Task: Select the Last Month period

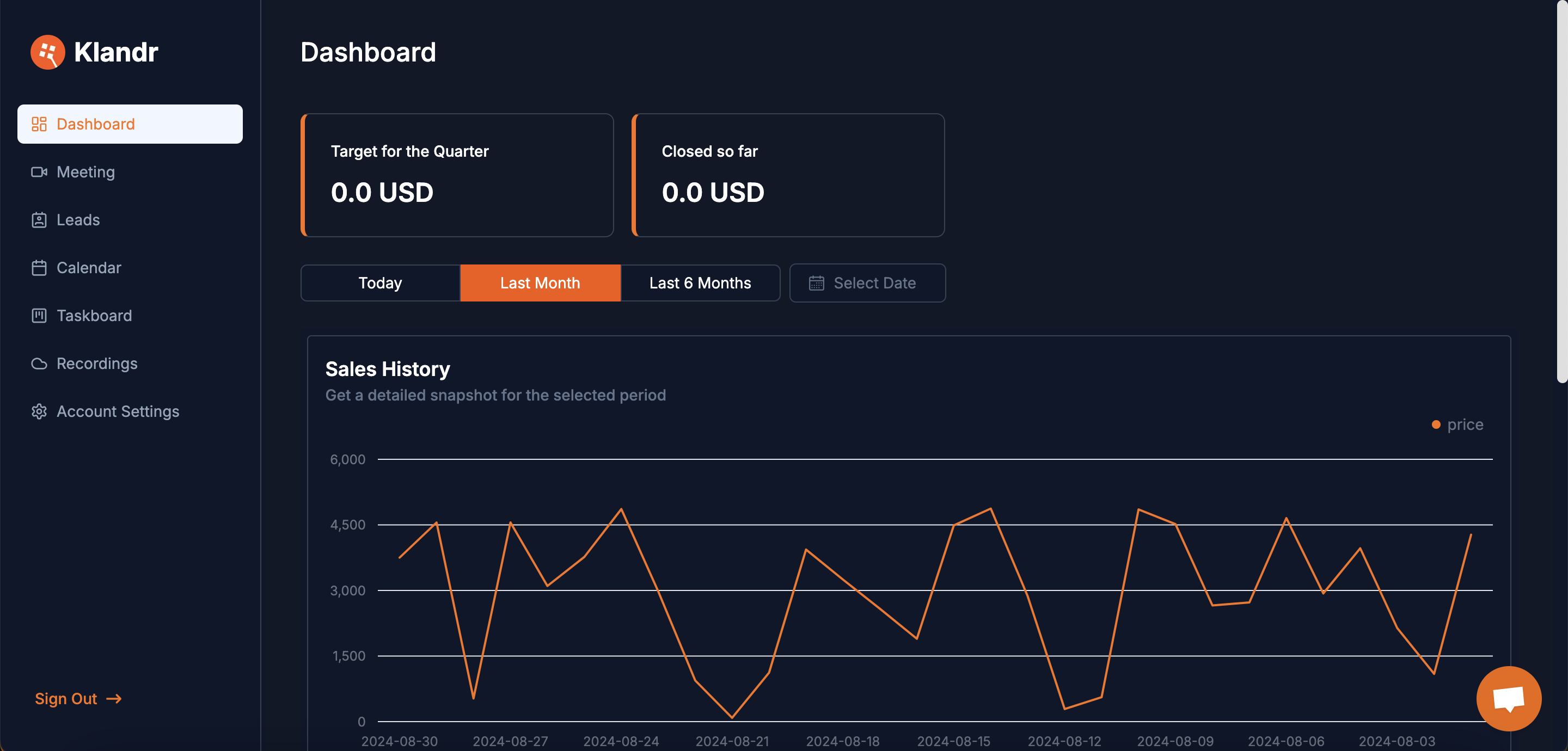Action: coord(540,283)
